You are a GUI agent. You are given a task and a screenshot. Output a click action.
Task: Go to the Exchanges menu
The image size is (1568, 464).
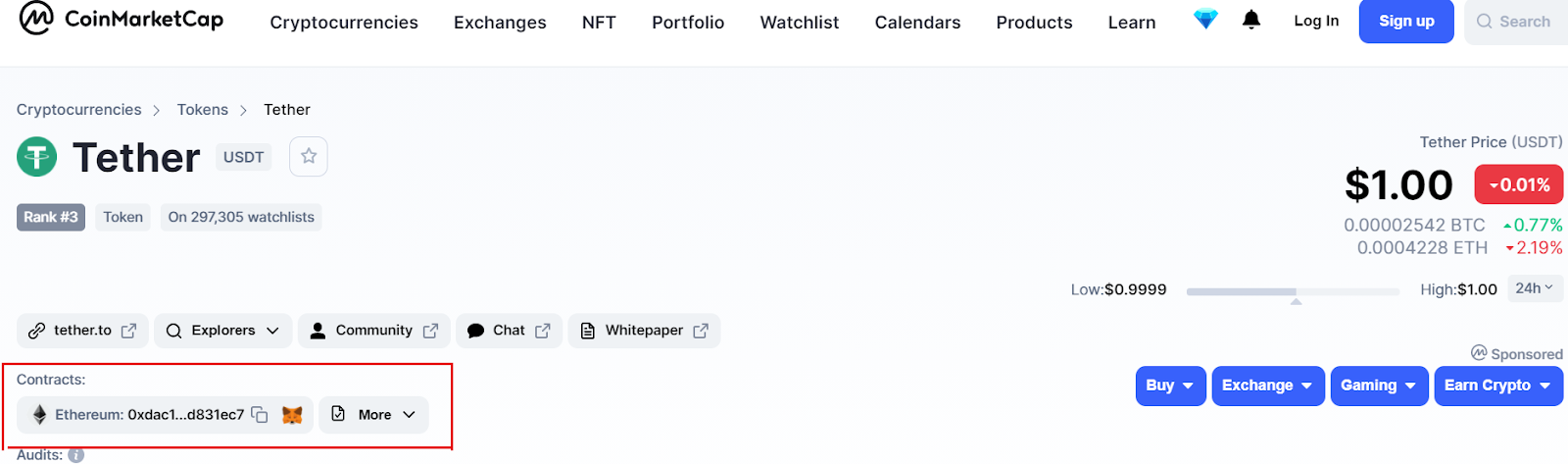coord(500,22)
